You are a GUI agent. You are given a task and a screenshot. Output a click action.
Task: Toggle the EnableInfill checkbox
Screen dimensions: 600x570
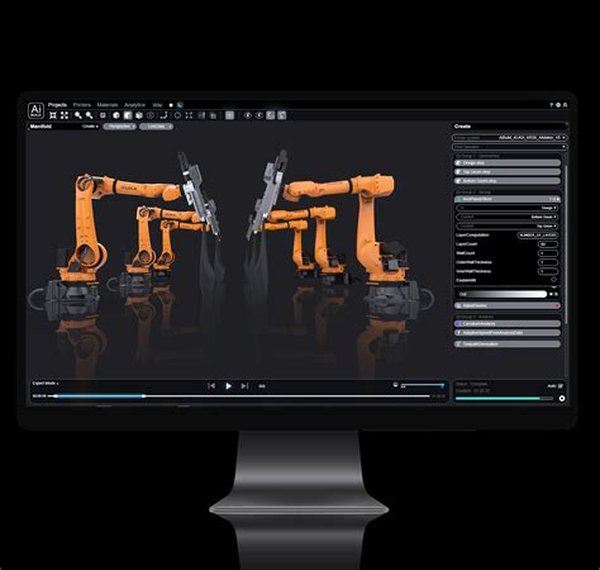pyautogui.click(x=554, y=279)
